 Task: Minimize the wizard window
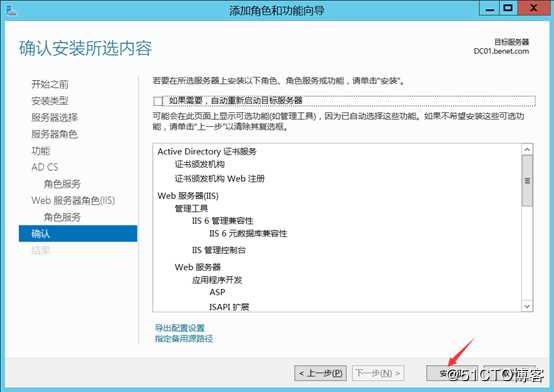point(489,8)
